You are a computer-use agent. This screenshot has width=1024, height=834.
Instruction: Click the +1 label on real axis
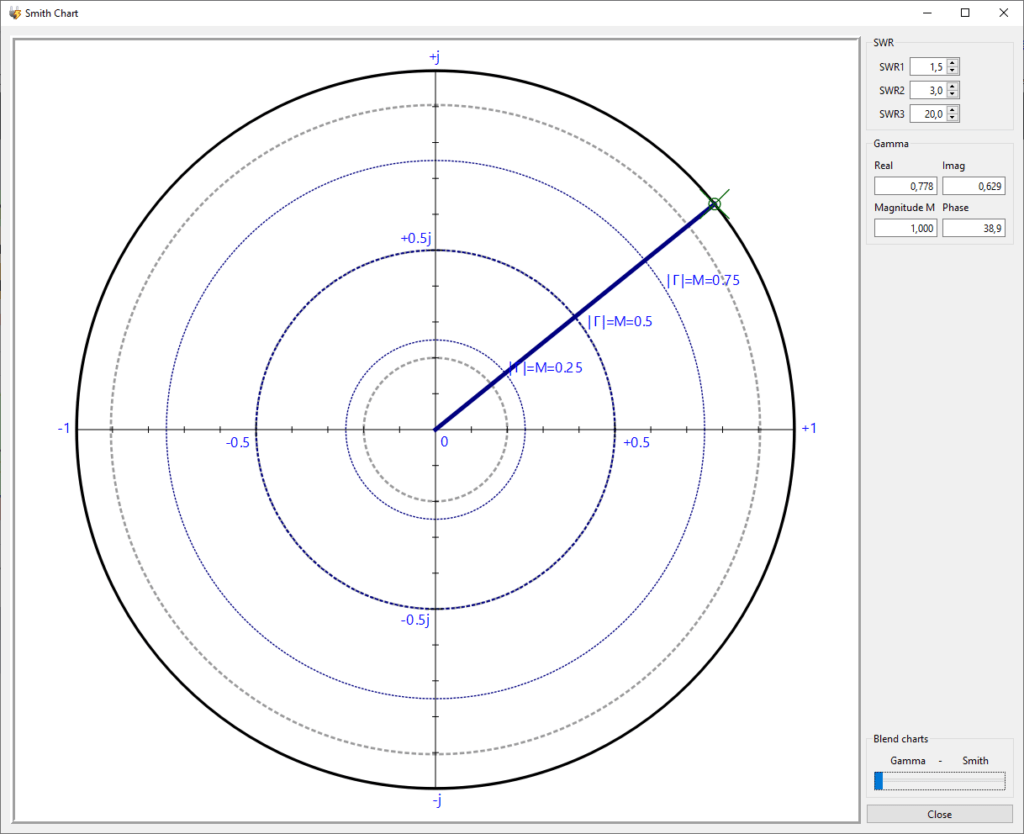tap(809, 428)
